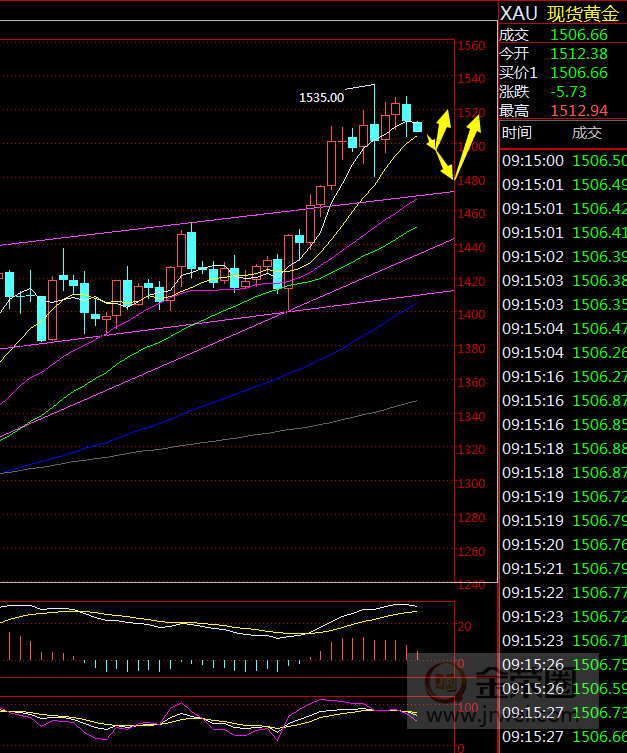Click the 现货黄金 instrument name

583,13
